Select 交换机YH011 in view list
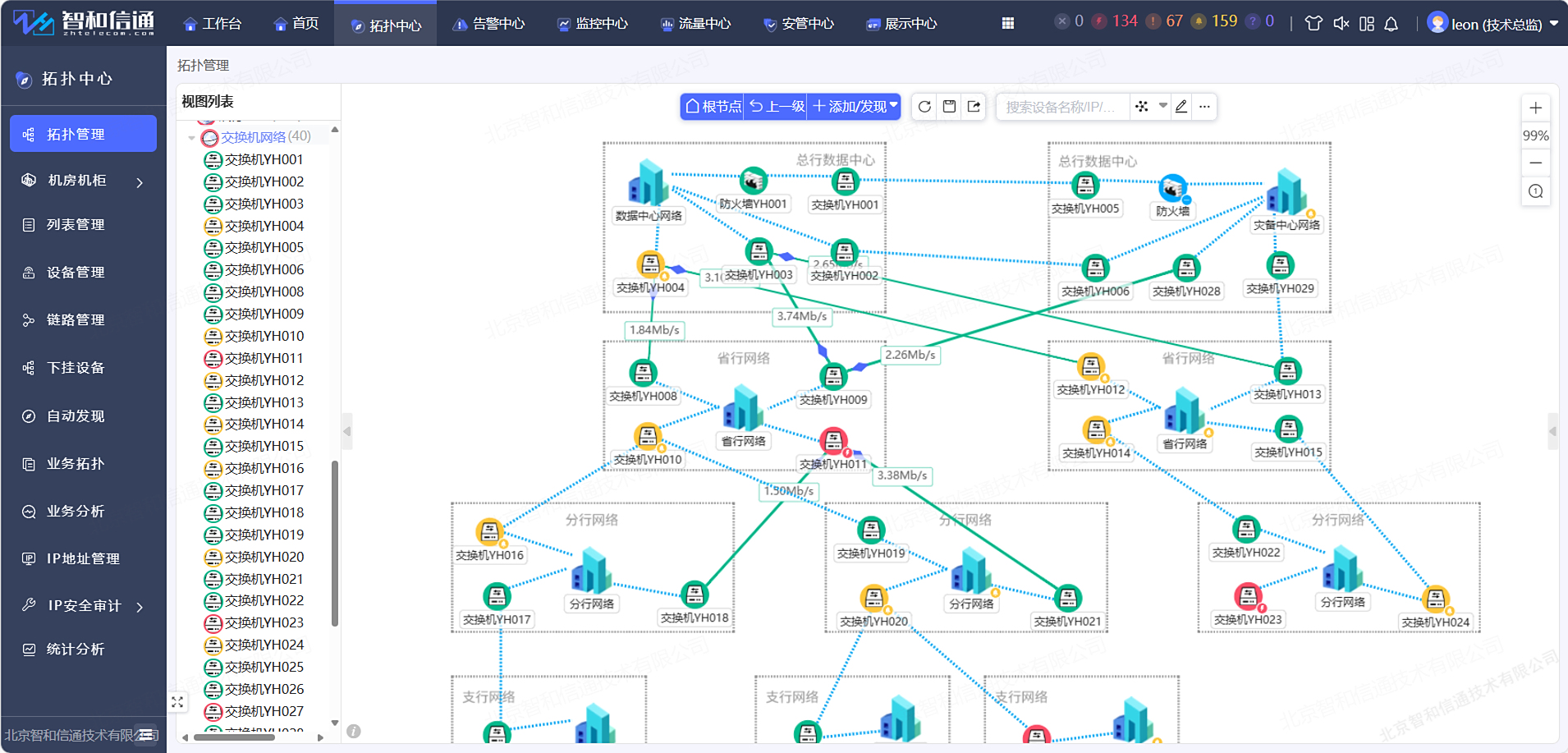The width and height of the screenshot is (1568, 753). click(254, 358)
